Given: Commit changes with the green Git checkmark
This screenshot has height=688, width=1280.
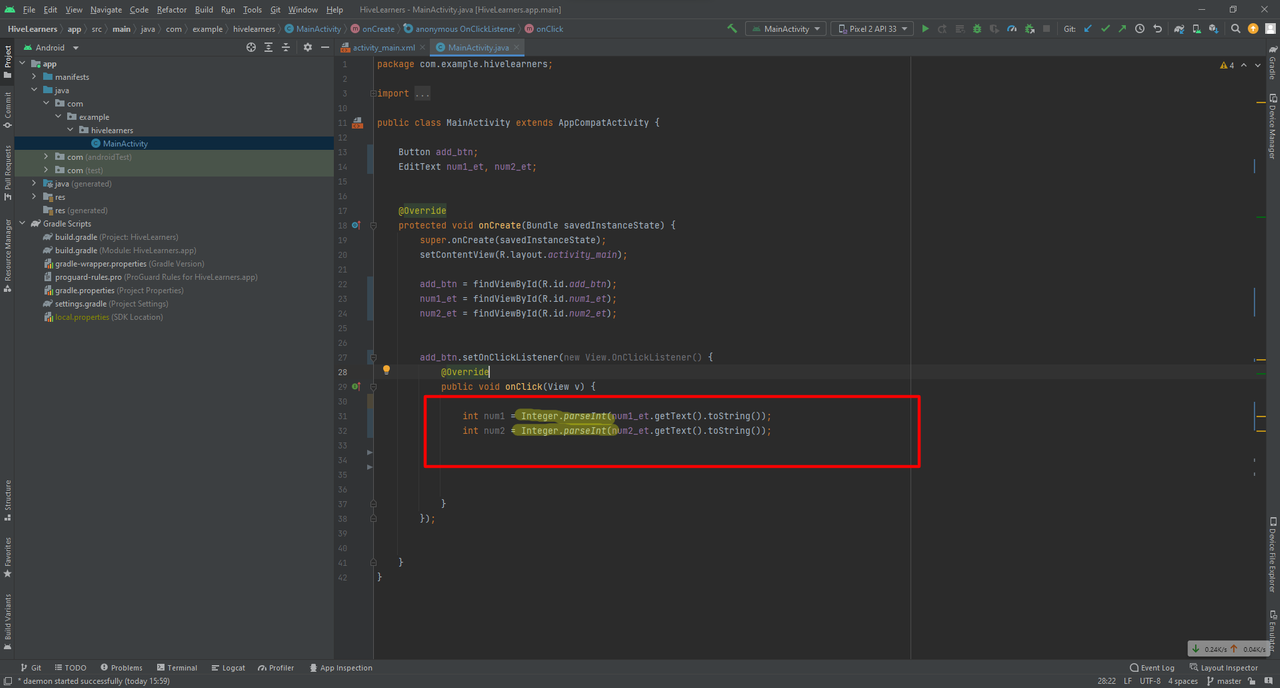Looking at the screenshot, I should (1105, 29).
